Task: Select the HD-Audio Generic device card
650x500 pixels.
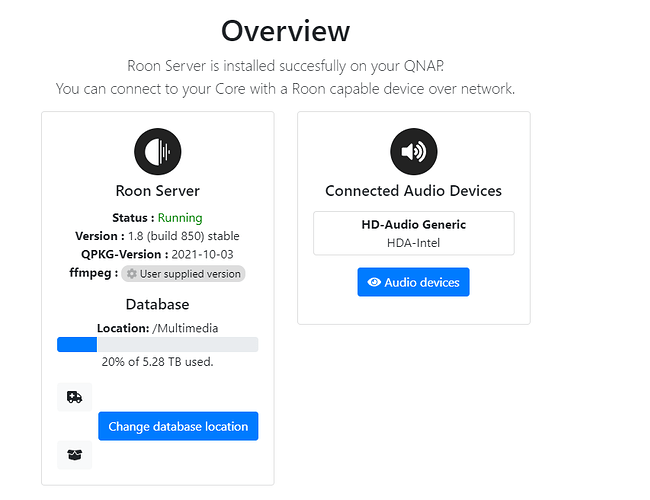Action: [414, 233]
